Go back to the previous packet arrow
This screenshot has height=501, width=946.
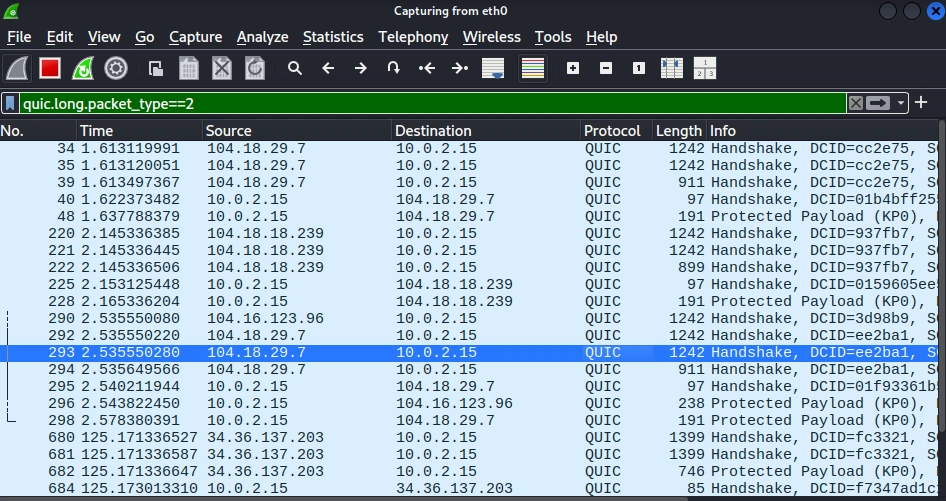click(x=328, y=68)
